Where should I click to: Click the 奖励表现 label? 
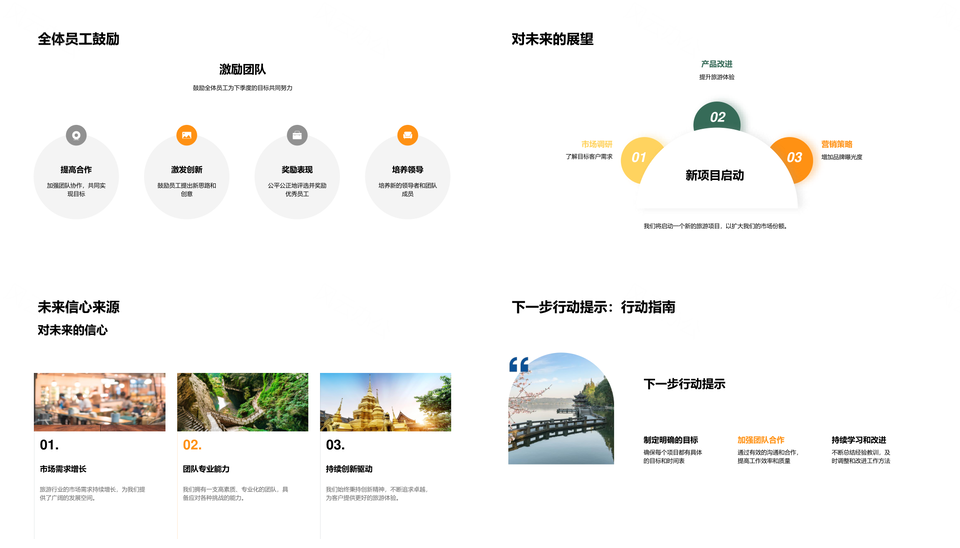point(297,170)
